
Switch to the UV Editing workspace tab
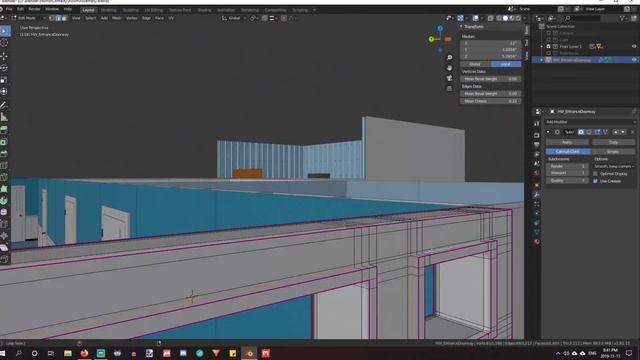pos(153,10)
